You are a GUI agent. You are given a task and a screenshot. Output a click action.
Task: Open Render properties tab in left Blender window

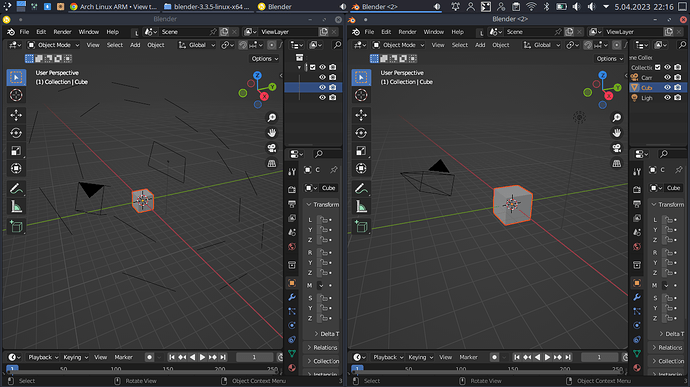(x=292, y=189)
